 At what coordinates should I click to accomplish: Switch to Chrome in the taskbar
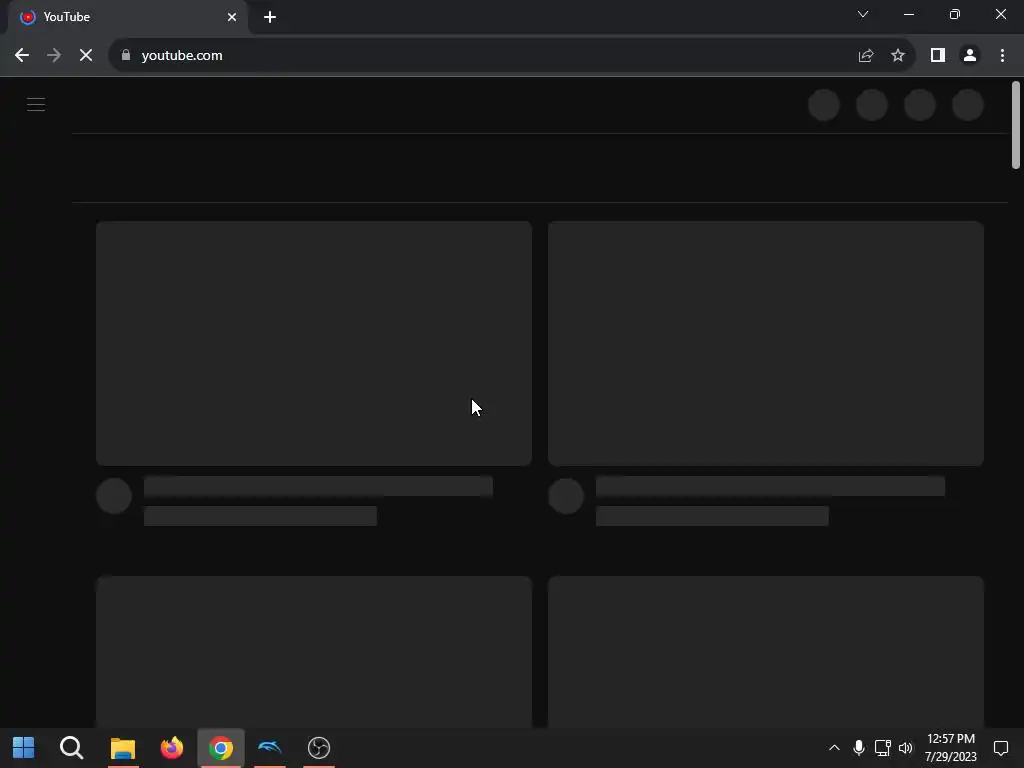point(221,748)
